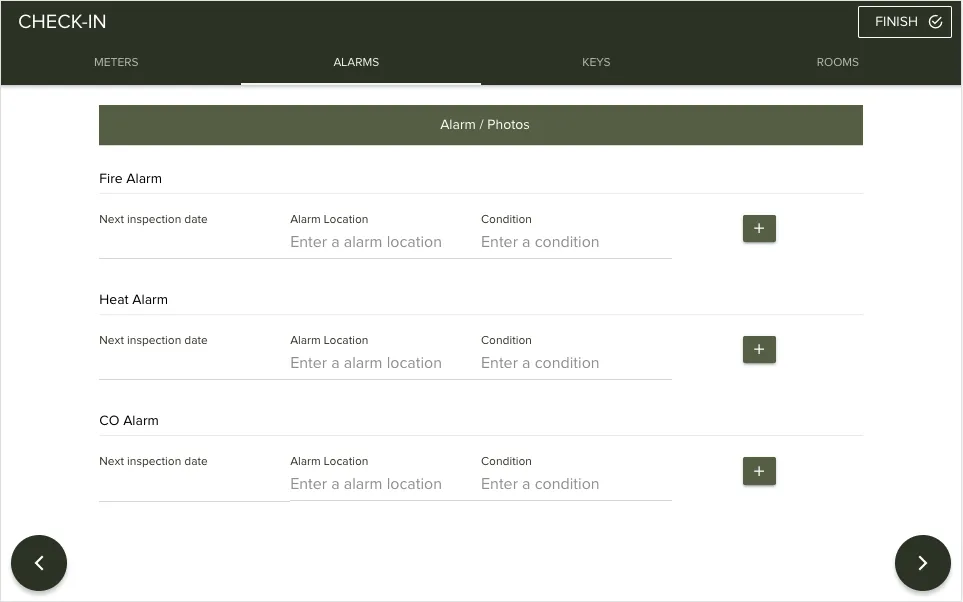Select the CO Alarm location field
963x602 pixels.
tap(385, 484)
